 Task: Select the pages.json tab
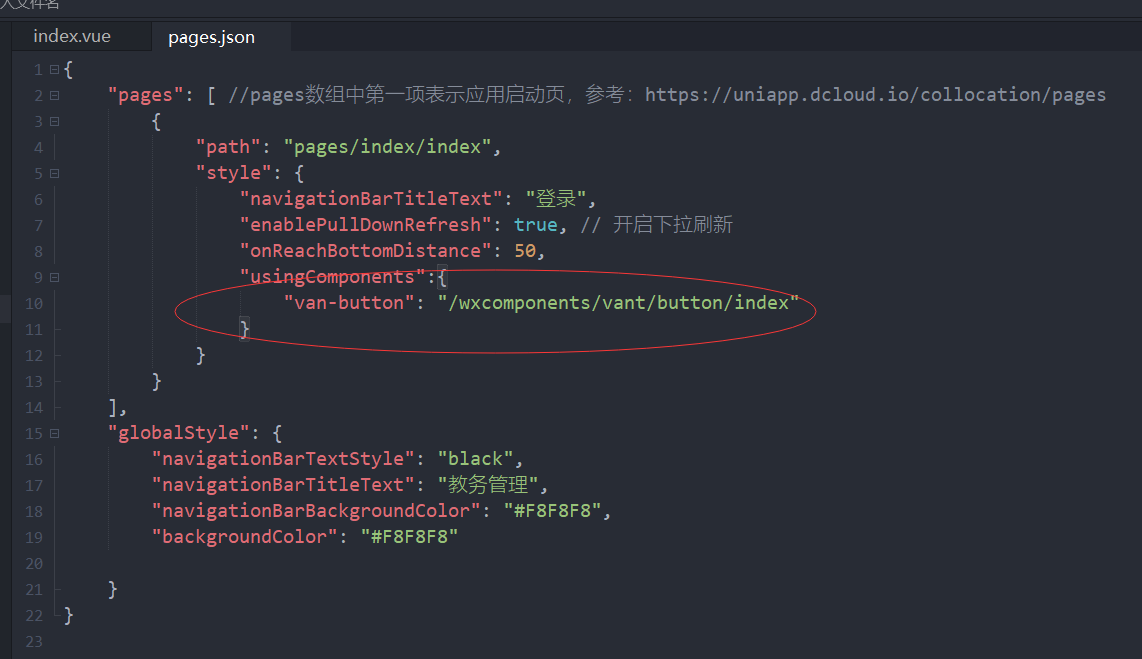coord(211,37)
